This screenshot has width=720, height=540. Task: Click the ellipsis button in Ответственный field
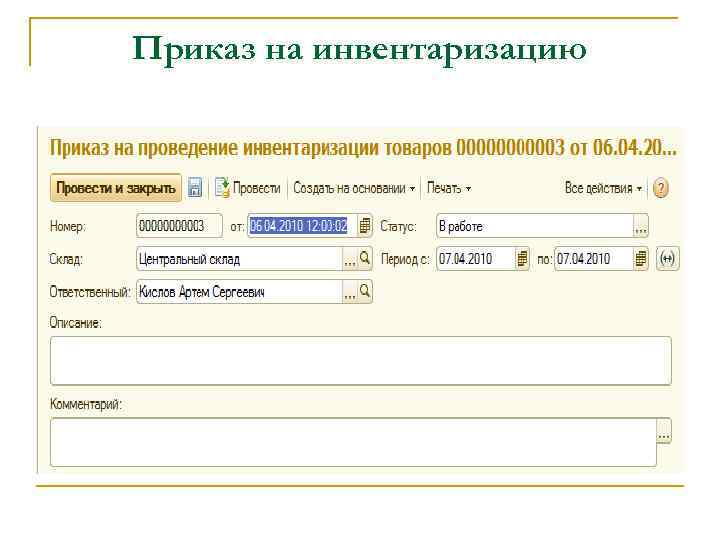(350, 292)
